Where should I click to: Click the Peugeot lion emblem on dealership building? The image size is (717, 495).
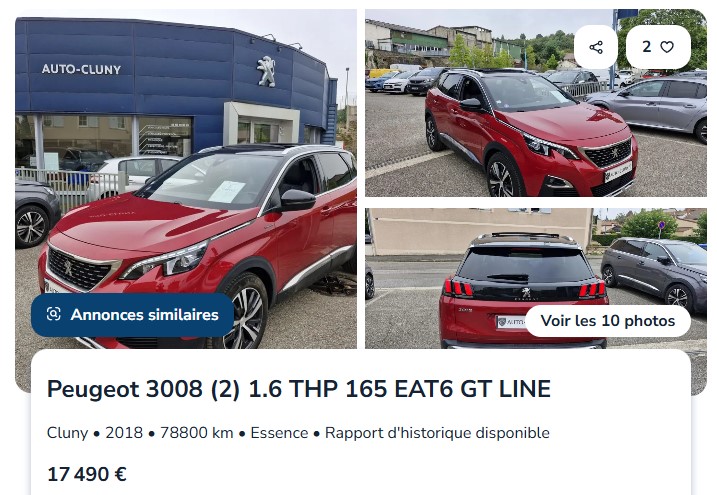coord(266,71)
